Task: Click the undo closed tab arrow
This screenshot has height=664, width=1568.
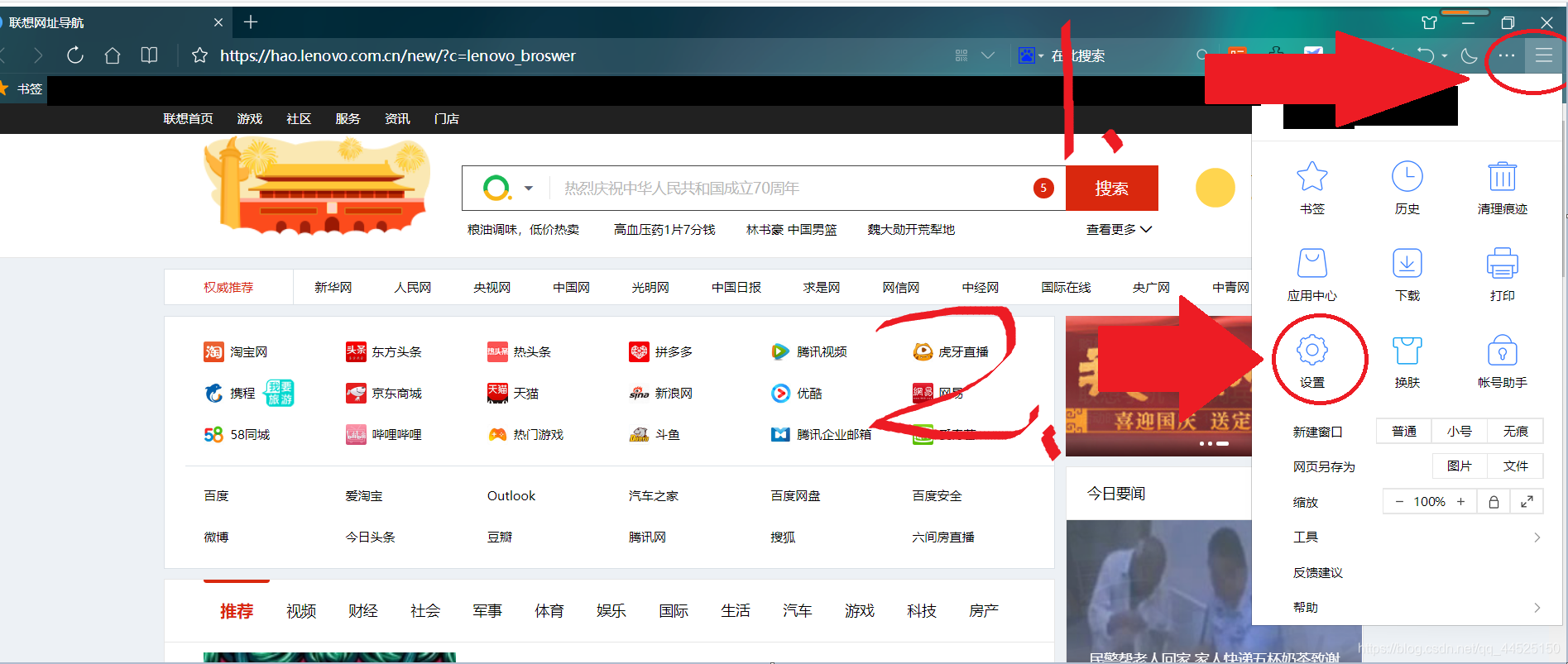Action: point(1426,55)
